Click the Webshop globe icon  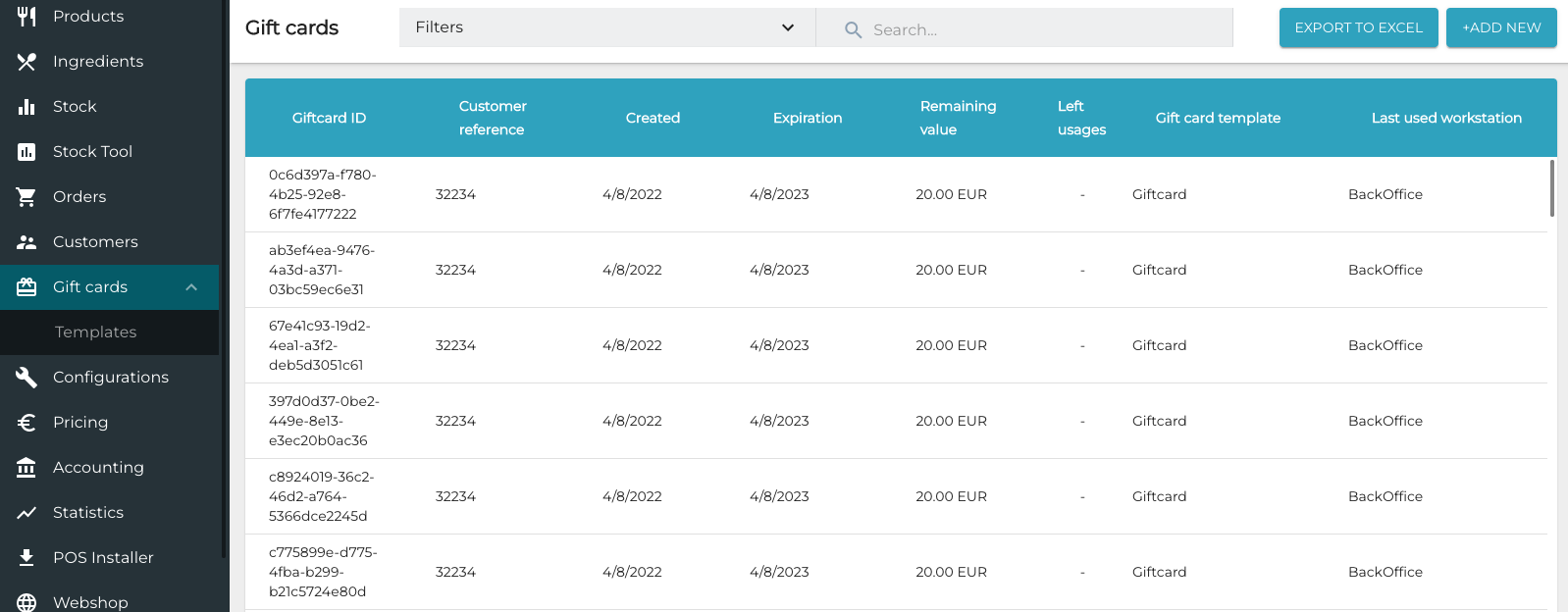point(26,602)
